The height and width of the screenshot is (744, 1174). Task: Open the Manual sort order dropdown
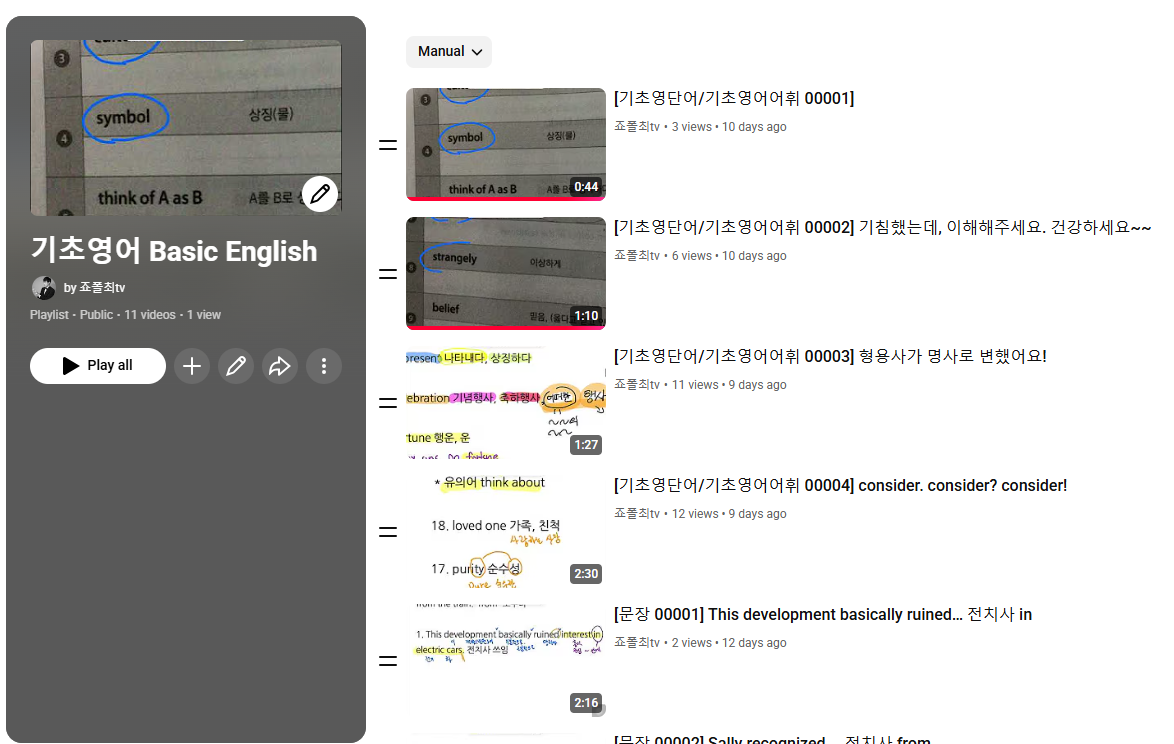click(449, 52)
